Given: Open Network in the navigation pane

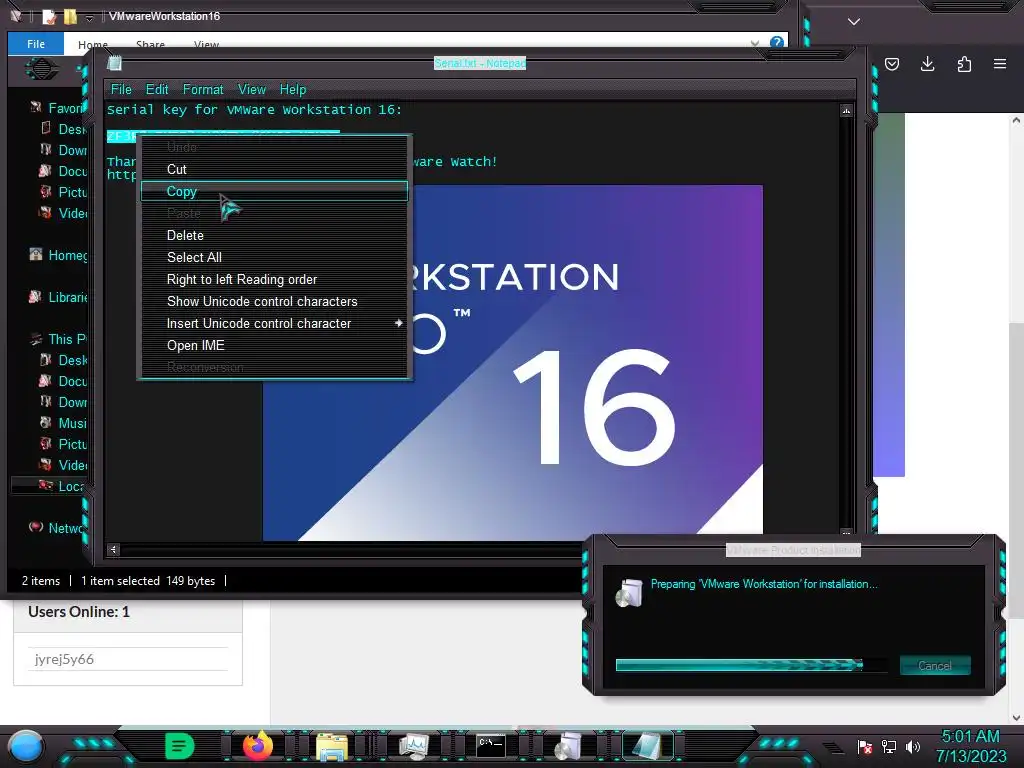Looking at the screenshot, I should pos(67,528).
